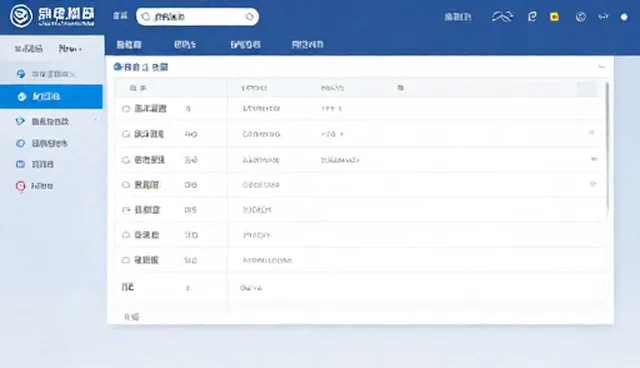This screenshot has width=640, height=368.
Task: Click the grey button in the table header corner
Action: point(587,89)
